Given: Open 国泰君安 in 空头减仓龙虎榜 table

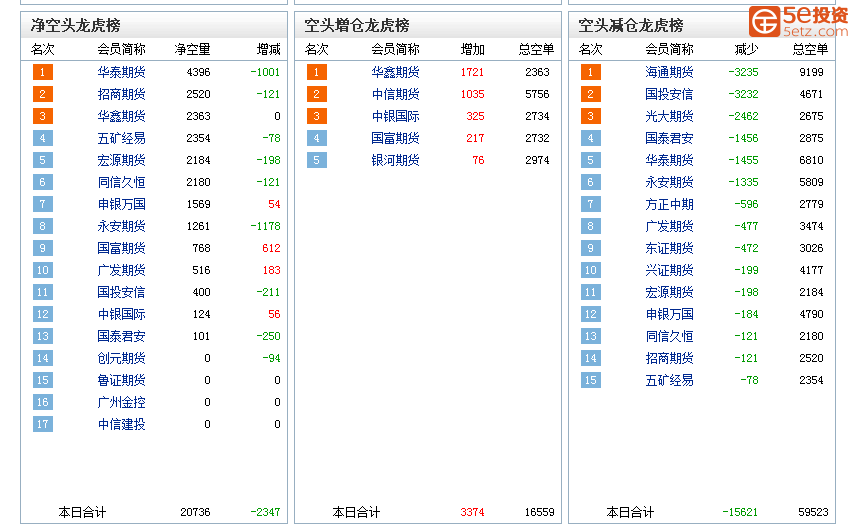Looking at the screenshot, I should 669,138.
